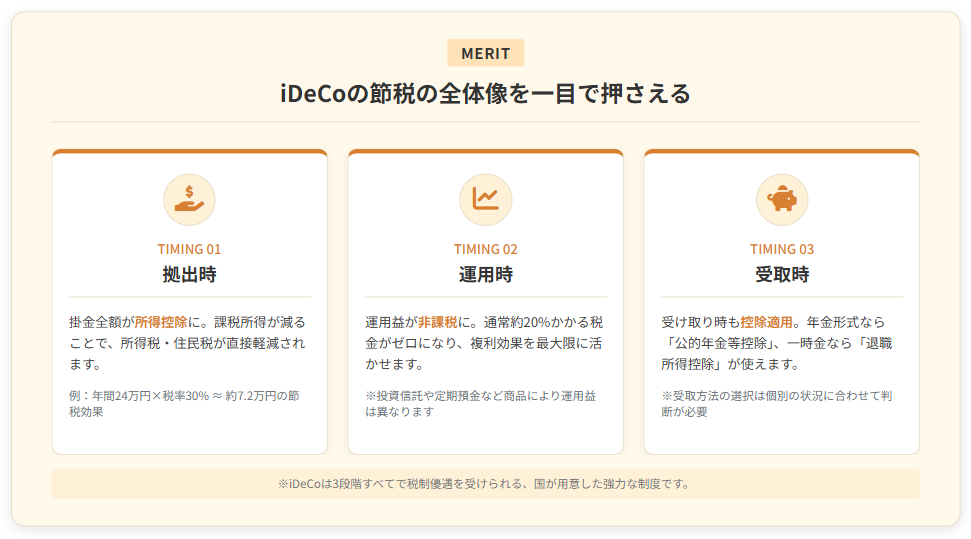Click the highlighted 非課税 text
The width and height of the screenshot is (971, 539).
437,322
